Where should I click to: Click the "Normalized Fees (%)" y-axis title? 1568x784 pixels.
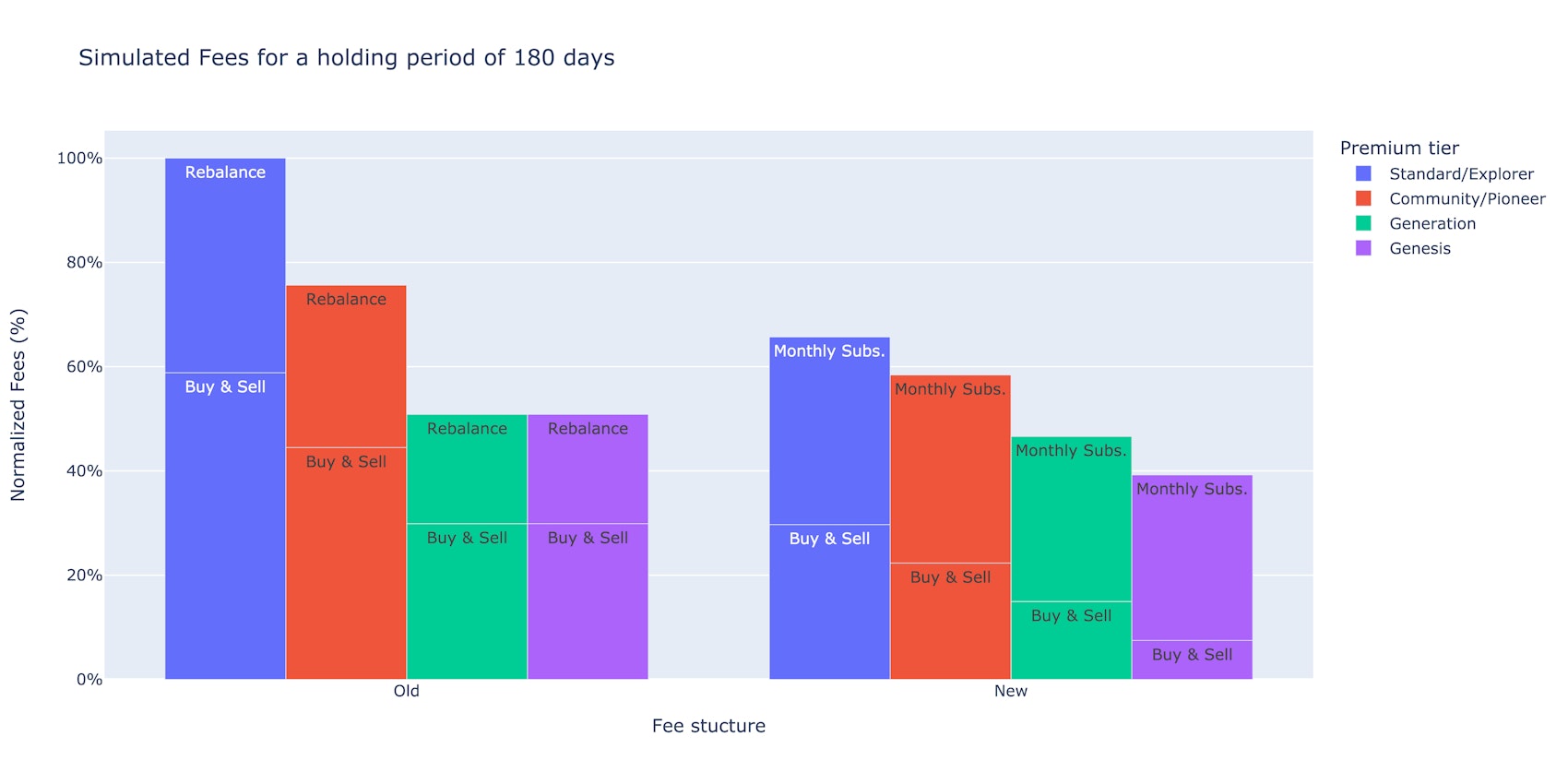click(x=18, y=405)
